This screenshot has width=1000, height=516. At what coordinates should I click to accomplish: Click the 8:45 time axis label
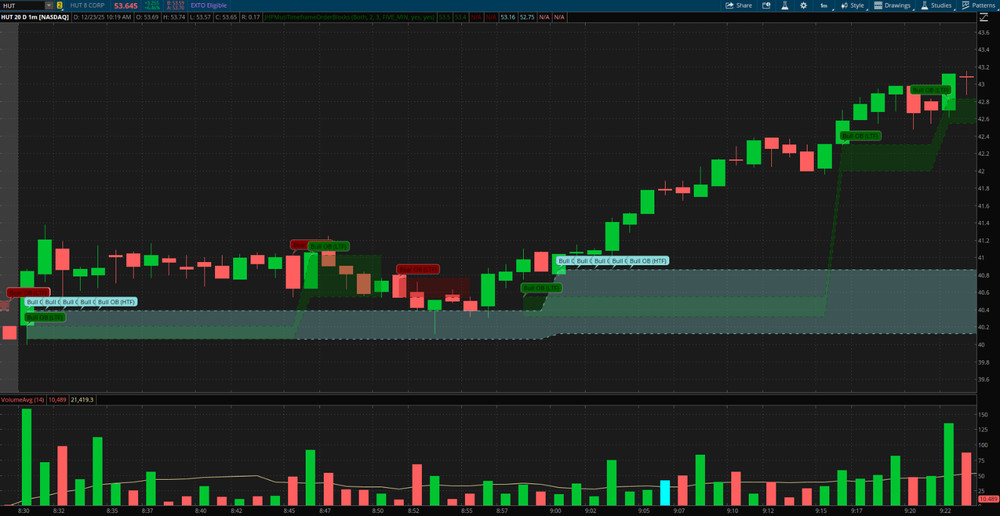coord(289,511)
